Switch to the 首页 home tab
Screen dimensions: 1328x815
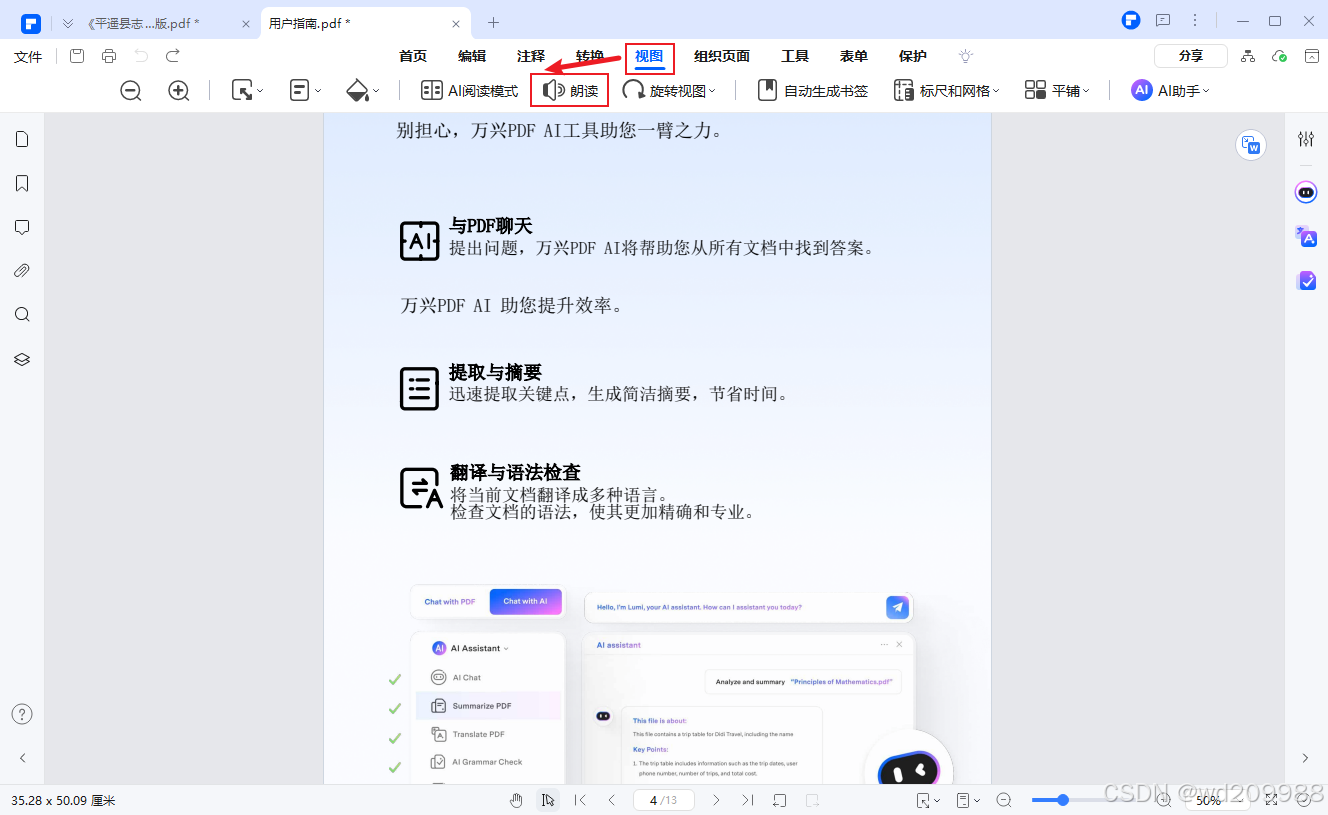[x=413, y=57]
